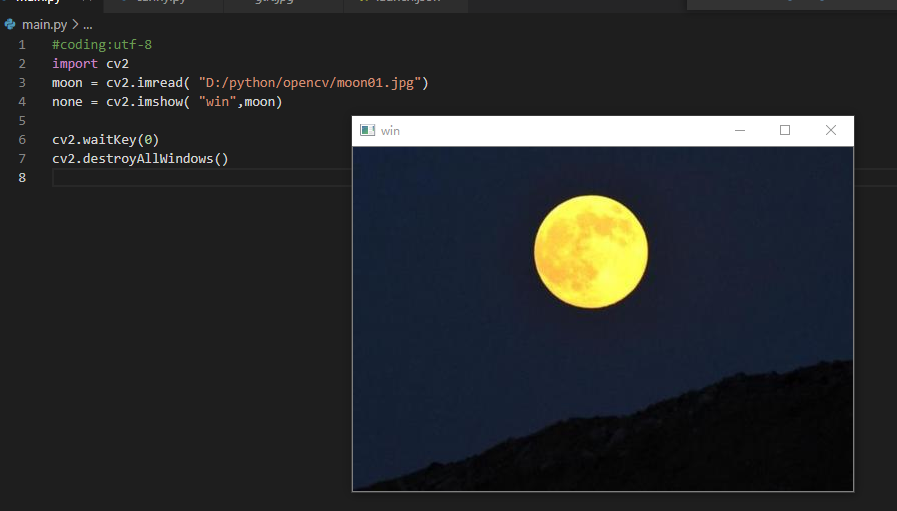Click the yellow moon in the image
This screenshot has height=511, width=897.
(x=591, y=252)
